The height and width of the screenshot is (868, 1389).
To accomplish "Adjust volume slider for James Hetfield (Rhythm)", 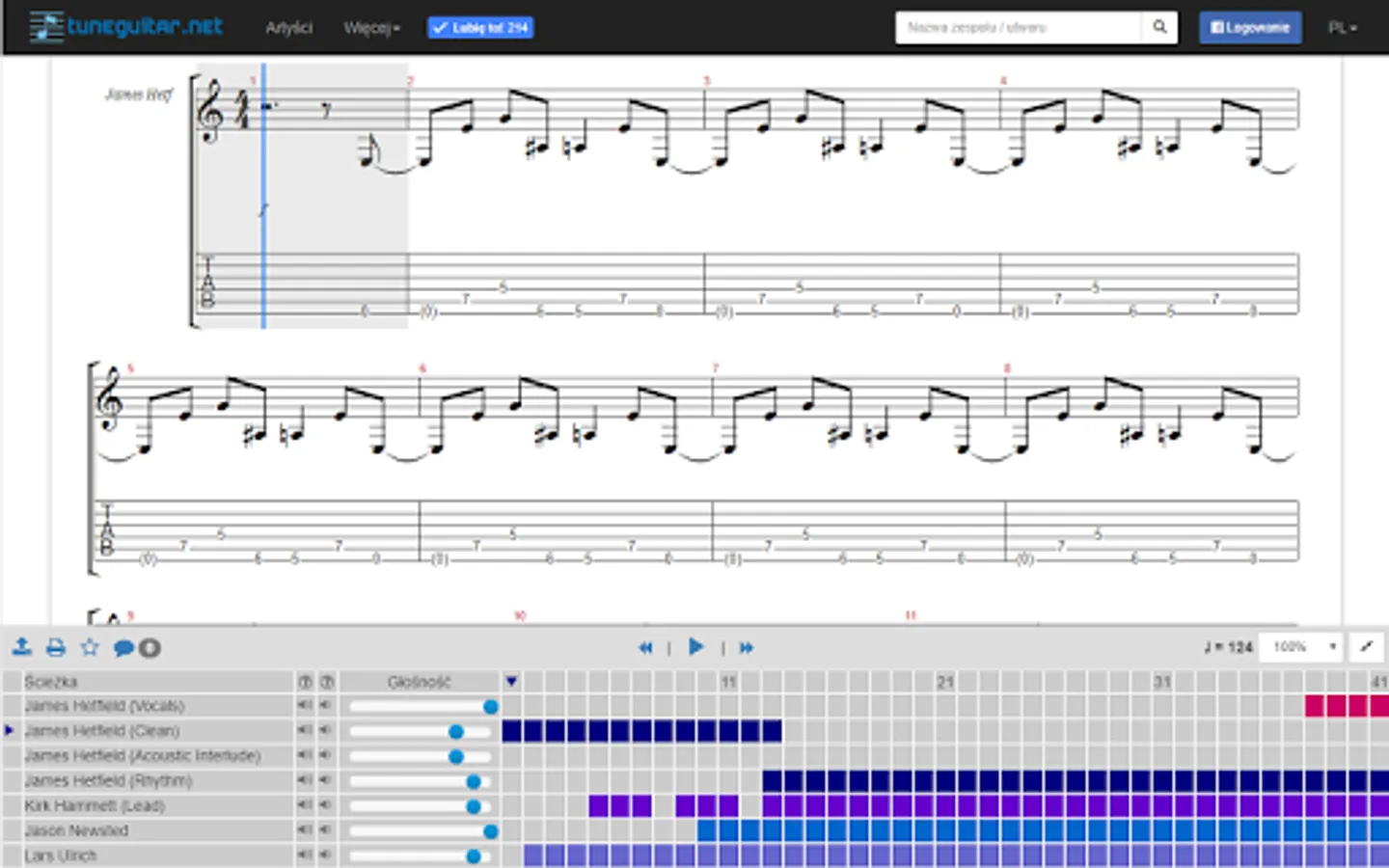I will click(421, 782).
